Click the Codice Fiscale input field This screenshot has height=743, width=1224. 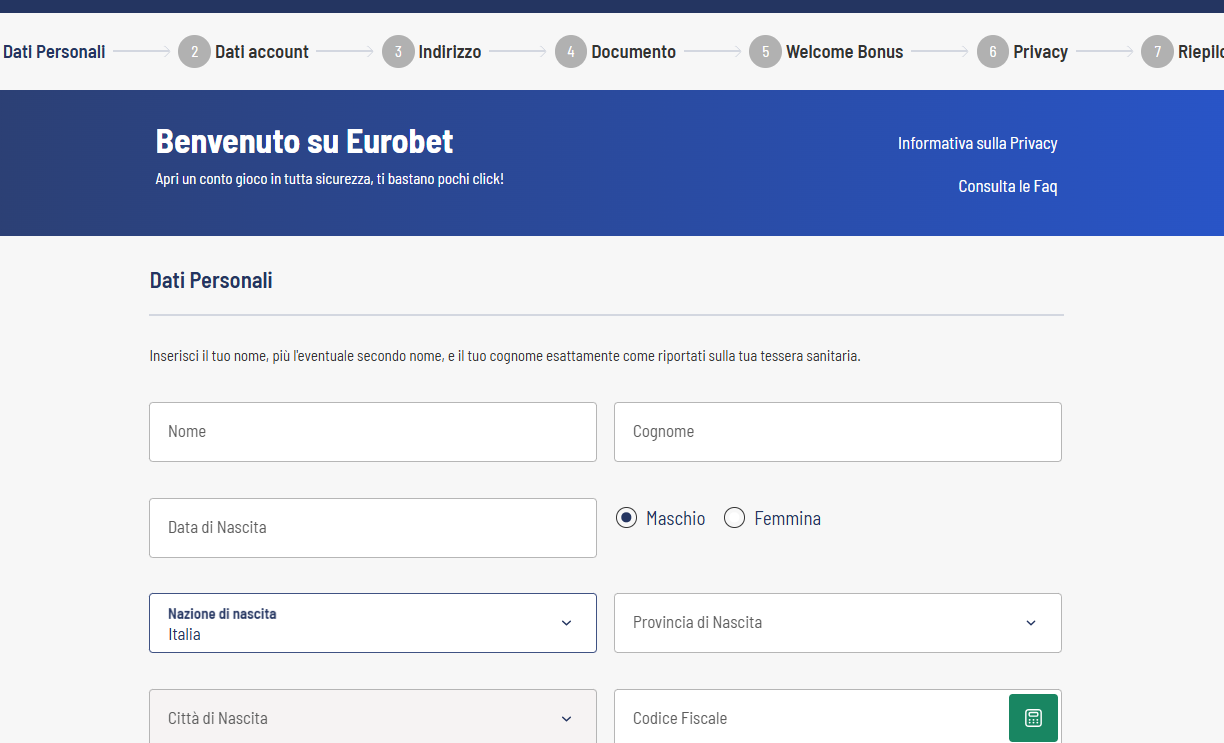pyautogui.click(x=811, y=717)
